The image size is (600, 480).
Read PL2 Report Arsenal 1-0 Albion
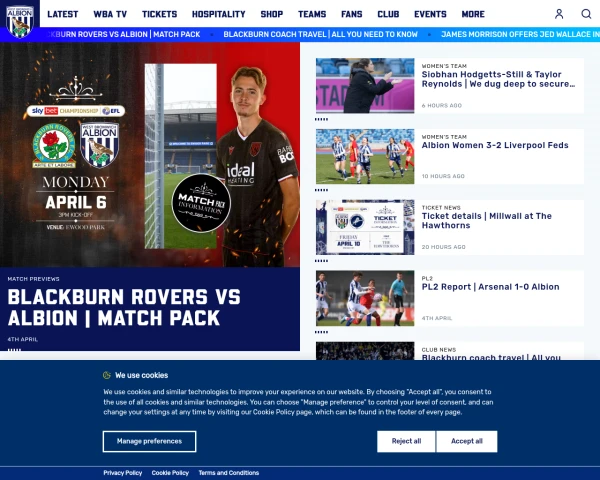[490, 287]
